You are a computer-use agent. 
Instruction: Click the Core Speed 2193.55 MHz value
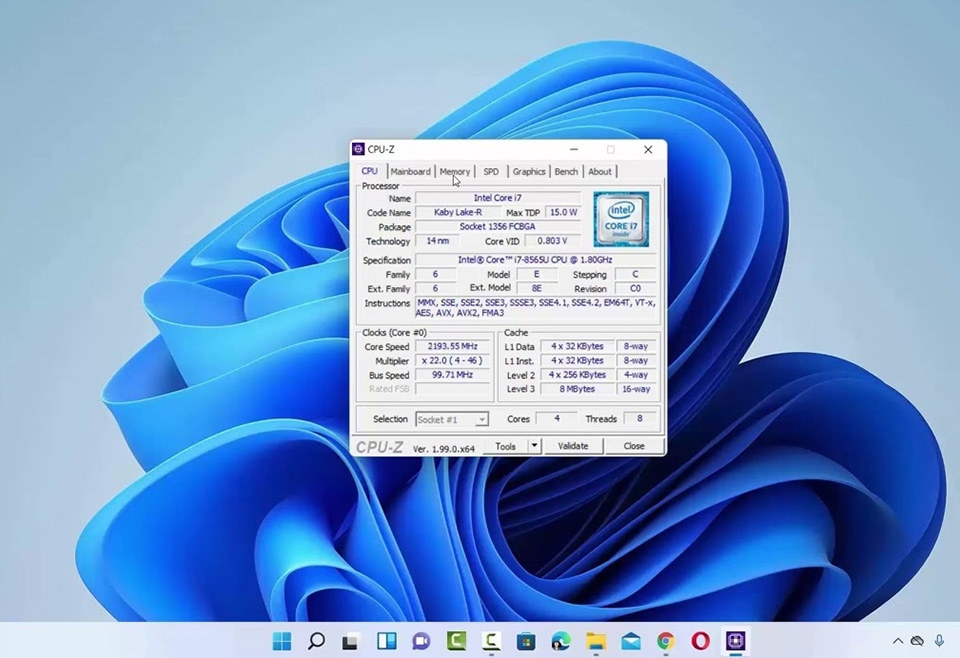click(x=452, y=346)
